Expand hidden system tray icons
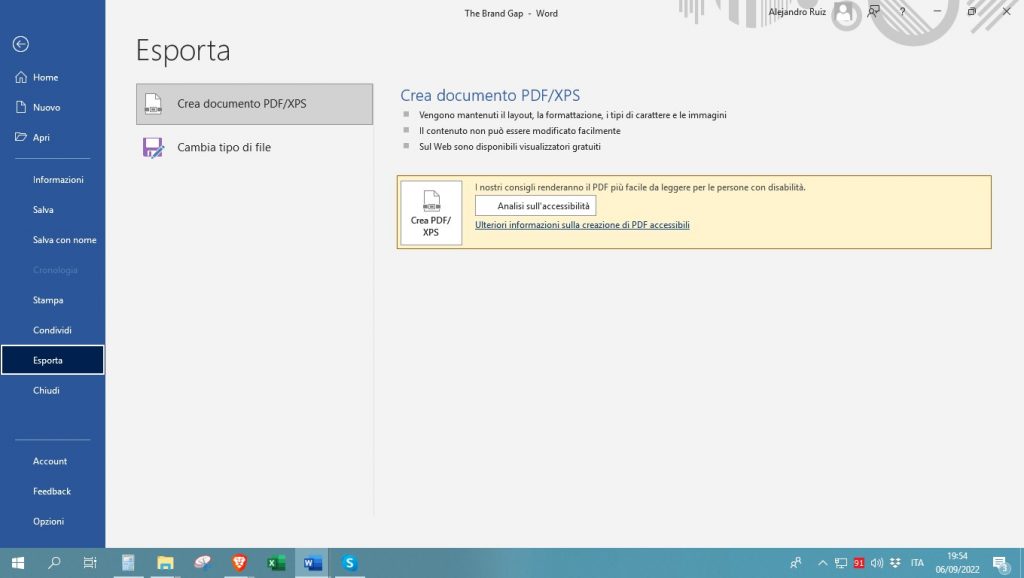The height and width of the screenshot is (578, 1024). 823,563
